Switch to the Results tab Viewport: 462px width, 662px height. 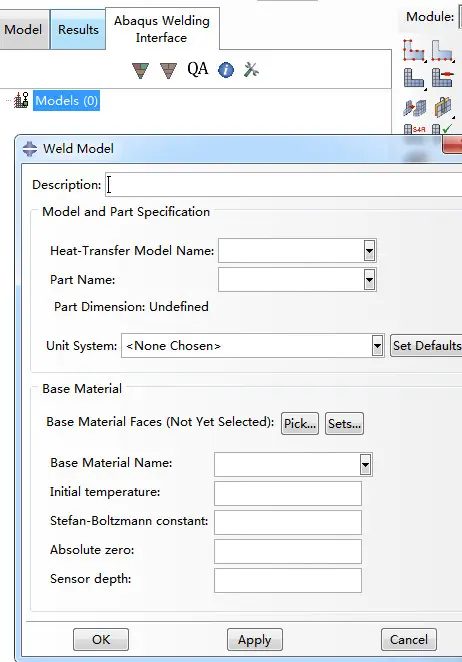(x=78, y=30)
